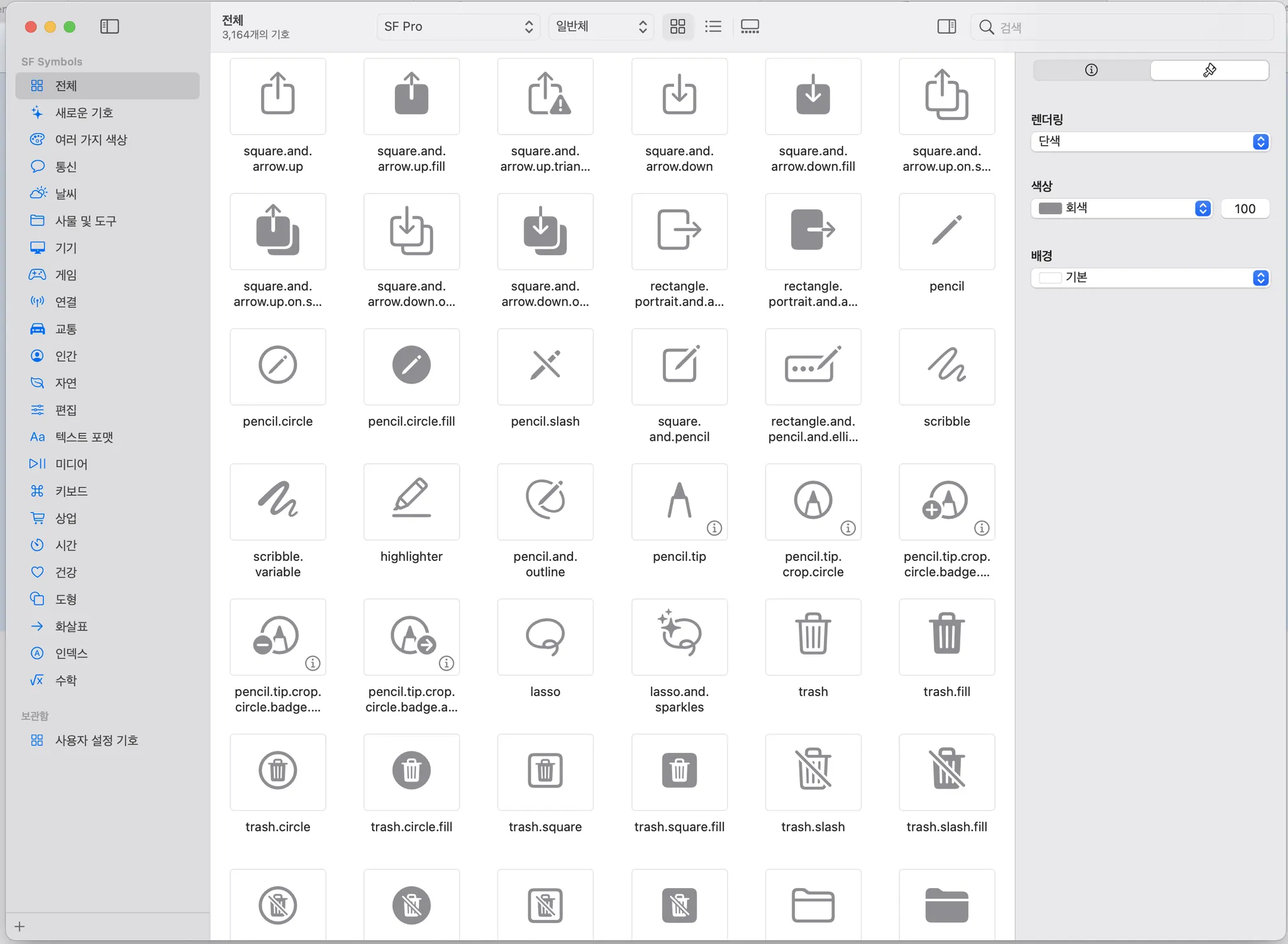1288x944 pixels.
Task: Toggle the left sidebar visibility
Action: tap(109, 26)
